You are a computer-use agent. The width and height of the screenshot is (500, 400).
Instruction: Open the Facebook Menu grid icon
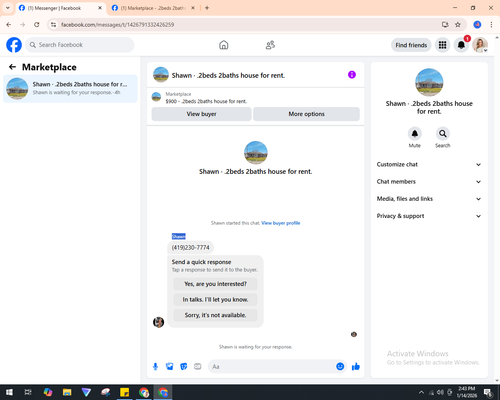click(x=442, y=45)
